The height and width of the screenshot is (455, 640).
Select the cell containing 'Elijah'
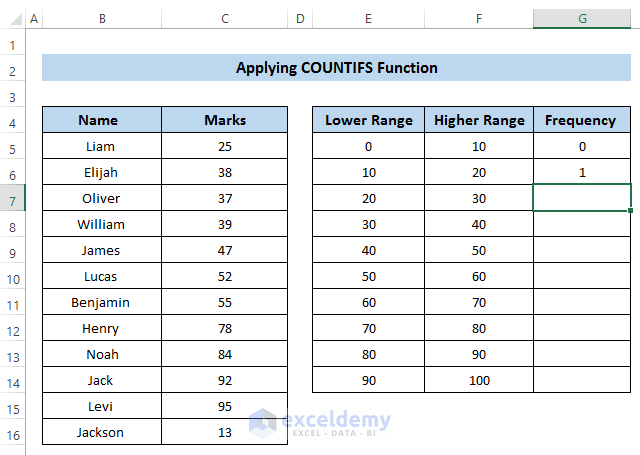click(x=102, y=172)
